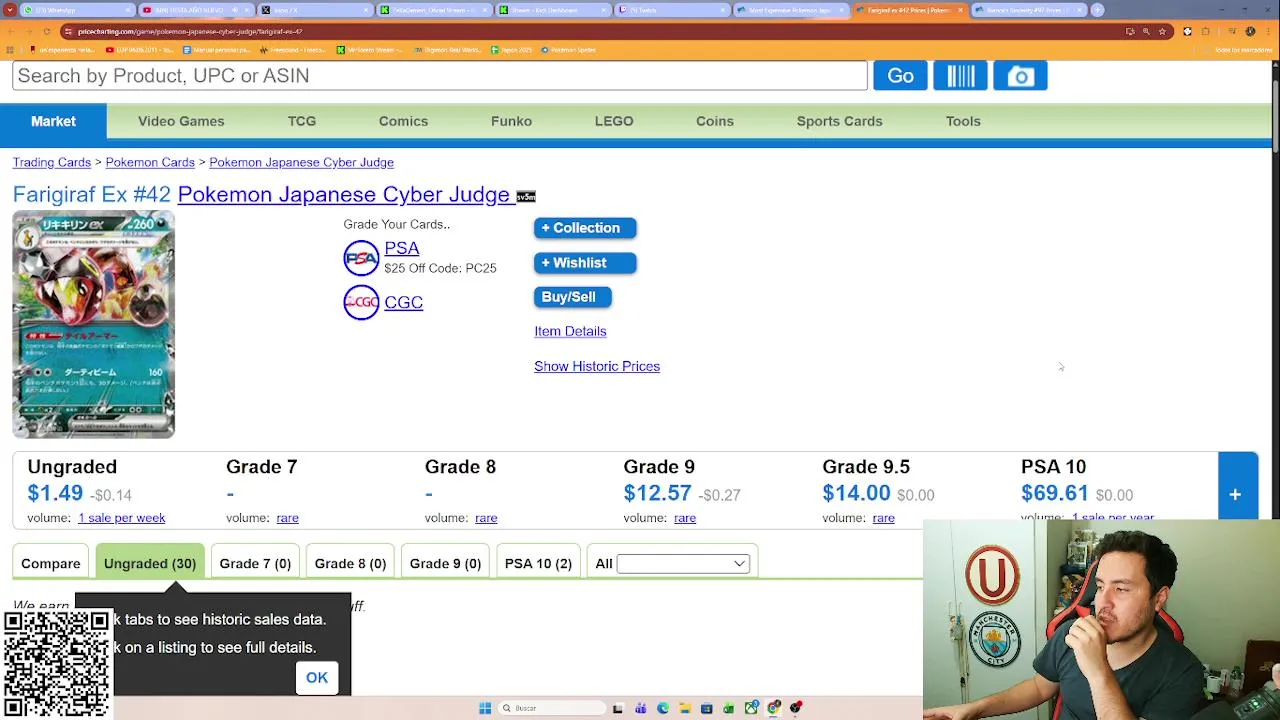Open Comics menu item
1280x720 pixels.
(403, 121)
